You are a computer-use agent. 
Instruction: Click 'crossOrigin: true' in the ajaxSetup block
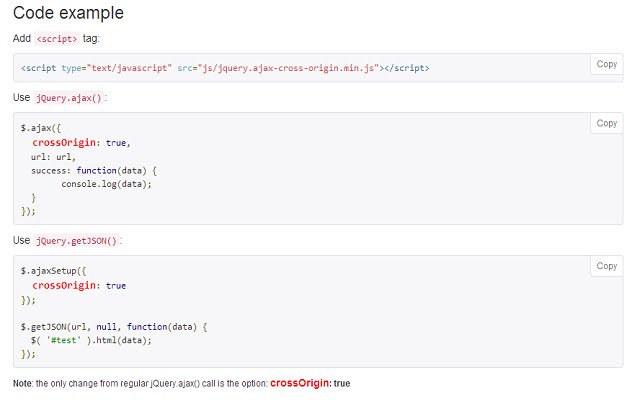79,285
